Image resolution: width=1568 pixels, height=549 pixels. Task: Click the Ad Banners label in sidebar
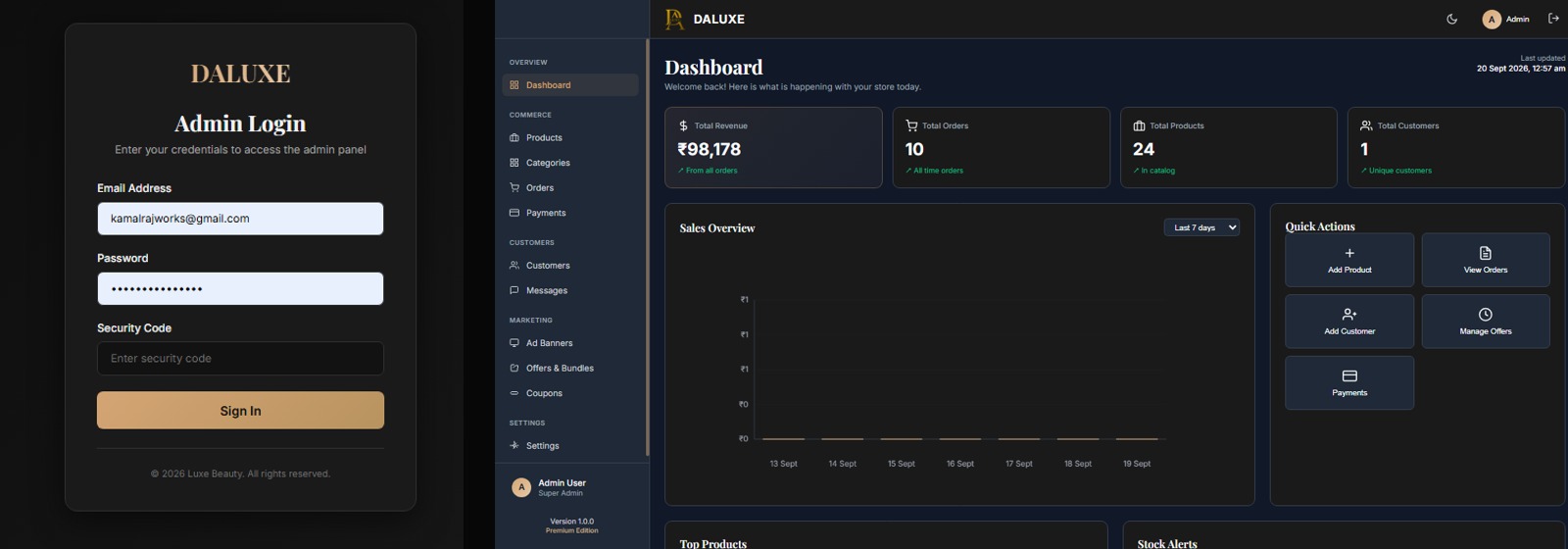(549, 343)
